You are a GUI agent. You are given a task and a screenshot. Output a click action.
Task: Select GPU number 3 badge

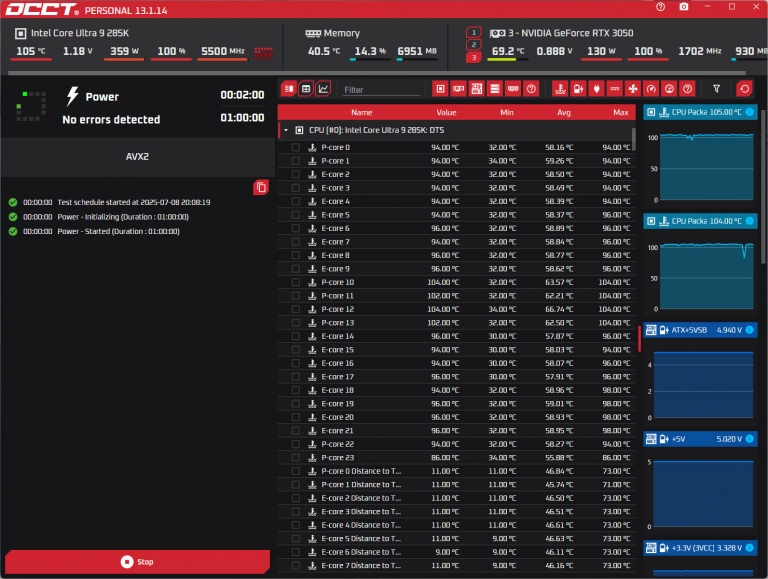(474, 57)
